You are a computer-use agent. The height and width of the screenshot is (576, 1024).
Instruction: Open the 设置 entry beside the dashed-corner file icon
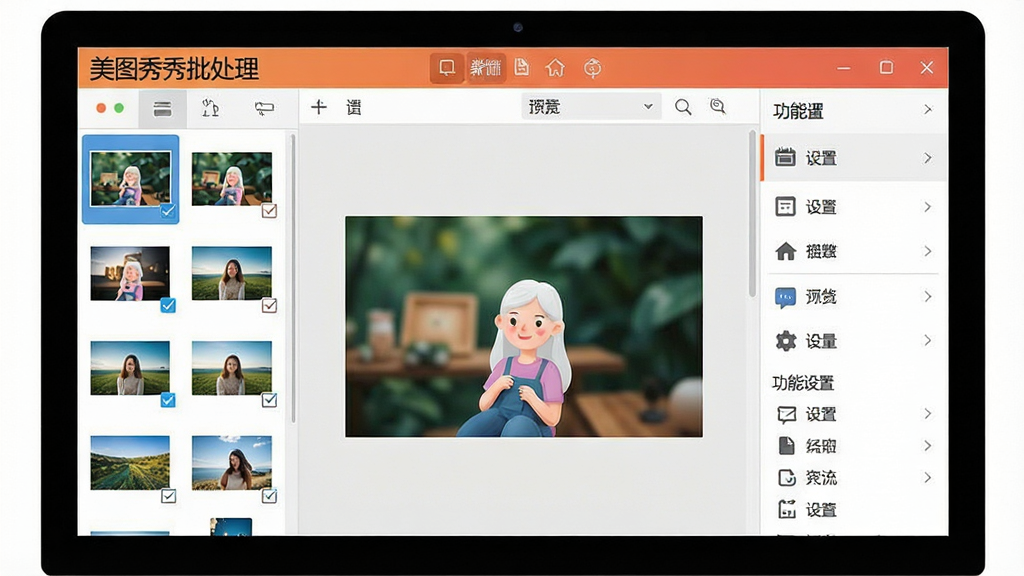pos(822,509)
